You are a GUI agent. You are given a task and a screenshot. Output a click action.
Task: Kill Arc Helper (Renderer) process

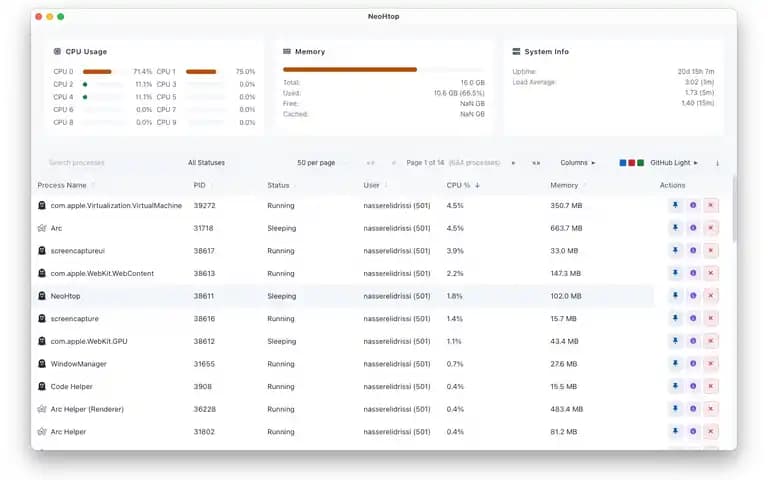coord(710,408)
